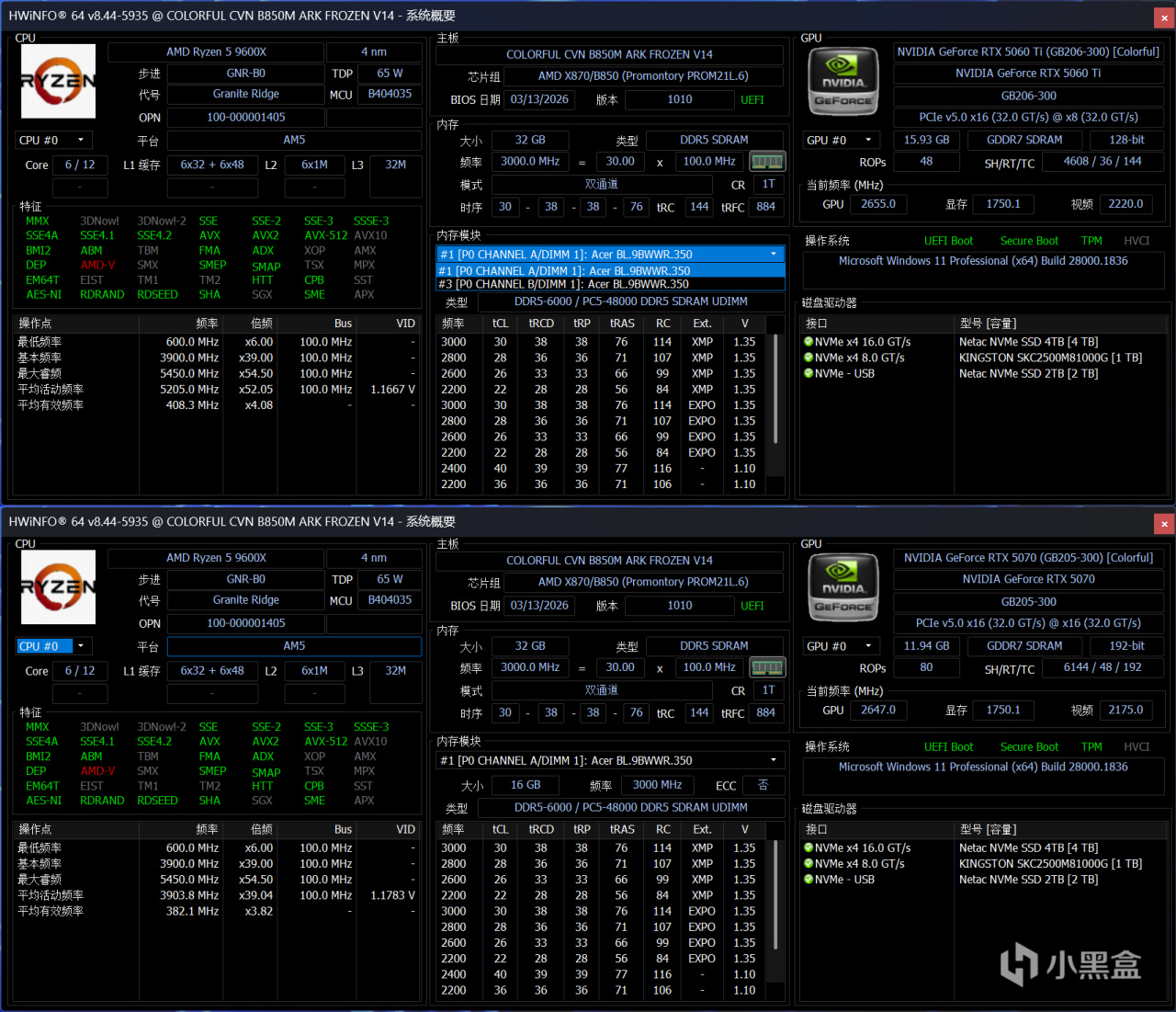This screenshot has width=1176, height=1012.
Task: Close the HWiNFO window showing RTX 5060 Ti
Action: (1164, 17)
